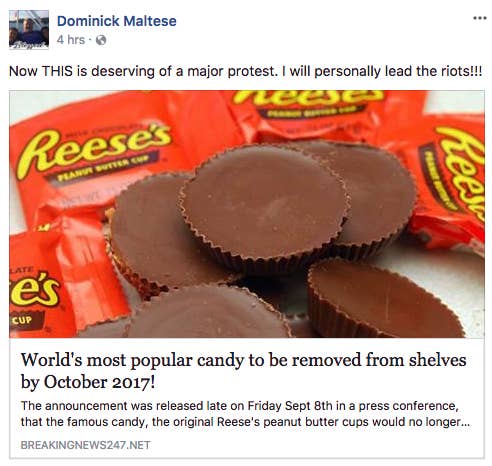The width and height of the screenshot is (492, 466).
Task: Click the BREAKINGNEWS247.NET source link
Action: click(x=86, y=445)
